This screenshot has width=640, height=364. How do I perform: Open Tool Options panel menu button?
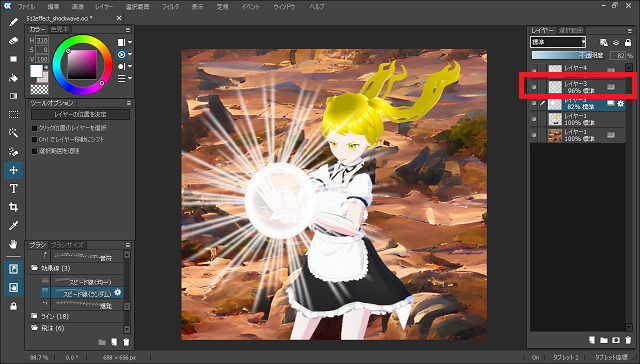(128, 103)
